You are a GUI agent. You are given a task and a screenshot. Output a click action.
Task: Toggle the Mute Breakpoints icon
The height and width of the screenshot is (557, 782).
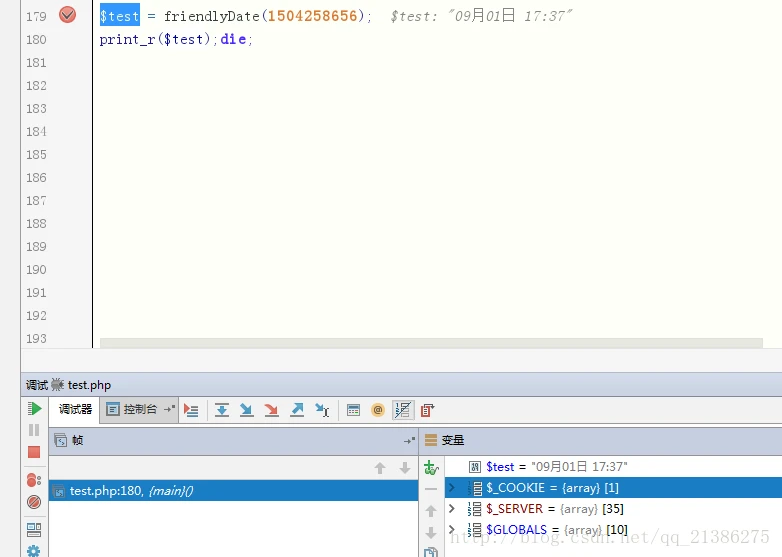point(34,502)
